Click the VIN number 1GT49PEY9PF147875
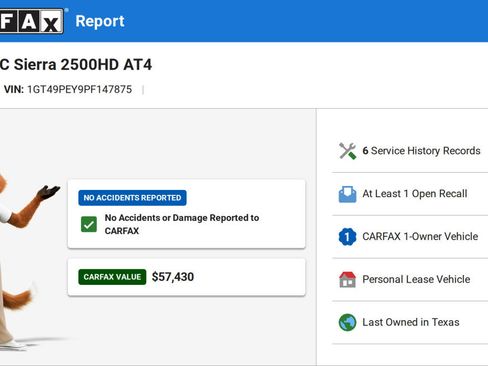The image size is (488, 366). (x=80, y=89)
